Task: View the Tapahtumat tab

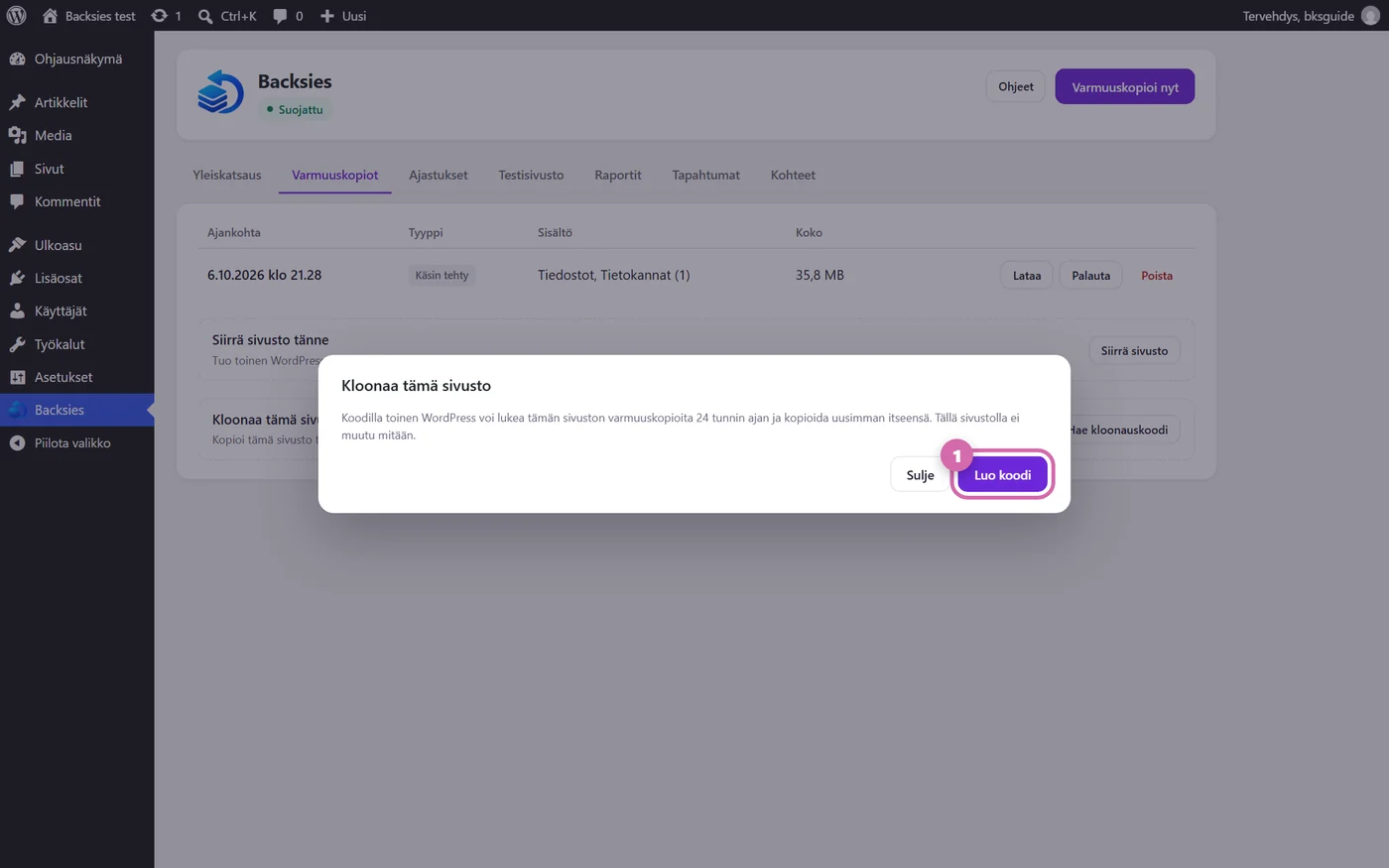Action: coord(706,176)
